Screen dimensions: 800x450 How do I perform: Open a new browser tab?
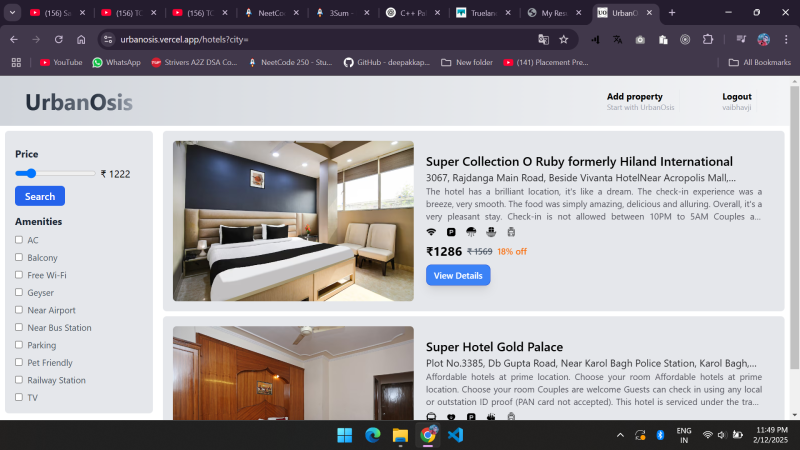click(x=672, y=13)
